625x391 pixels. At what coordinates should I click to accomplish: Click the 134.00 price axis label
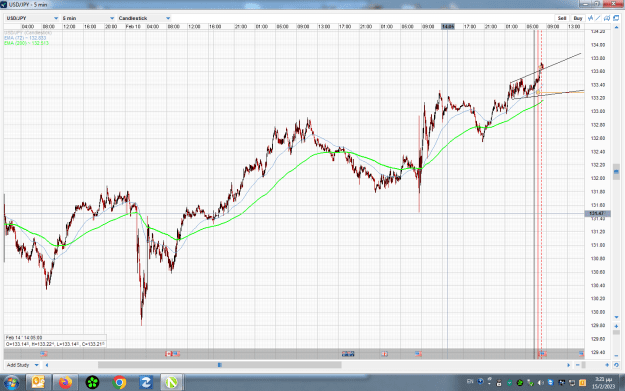pyautogui.click(x=598, y=45)
